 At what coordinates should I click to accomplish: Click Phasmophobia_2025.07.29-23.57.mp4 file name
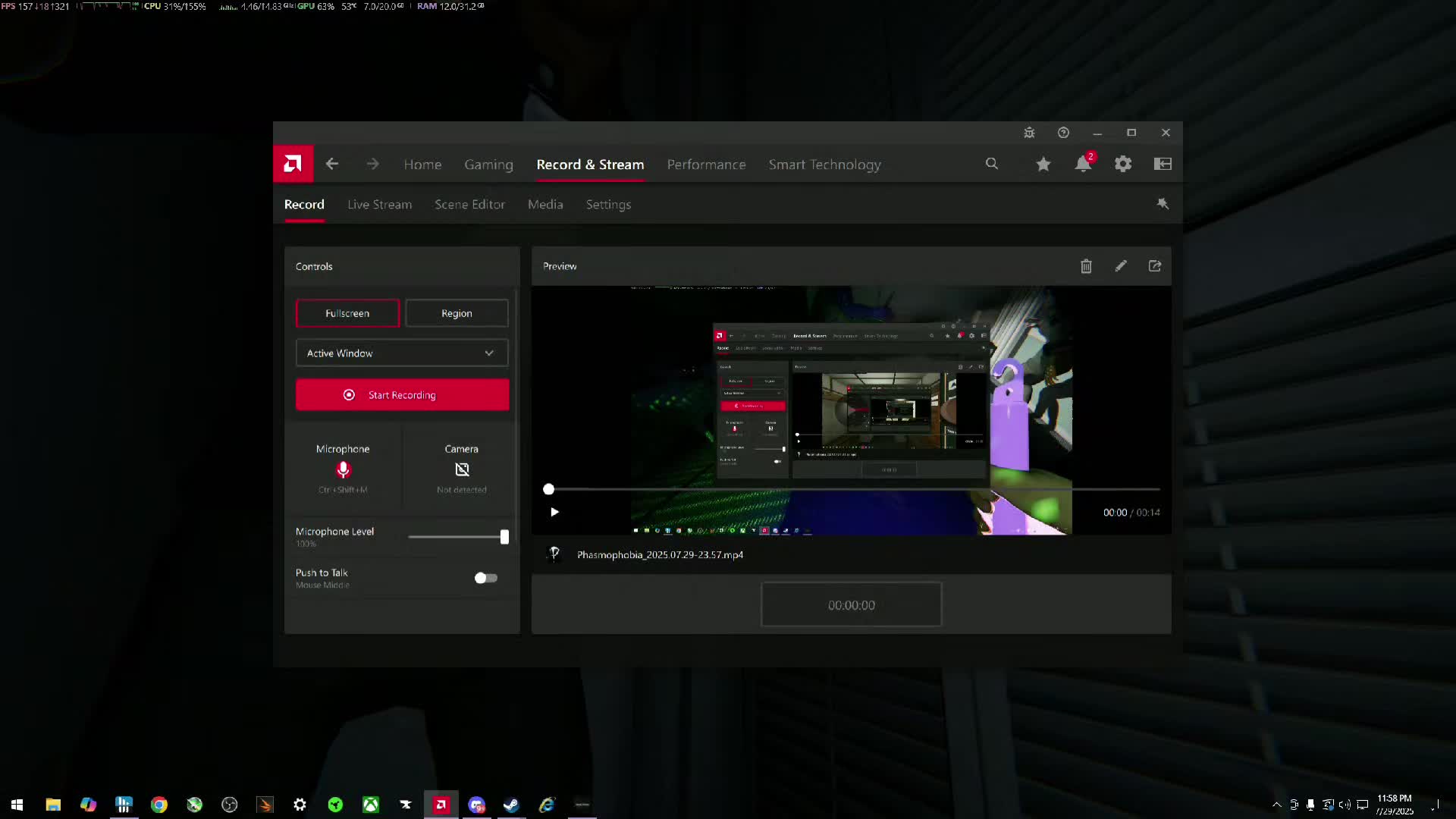[660, 555]
